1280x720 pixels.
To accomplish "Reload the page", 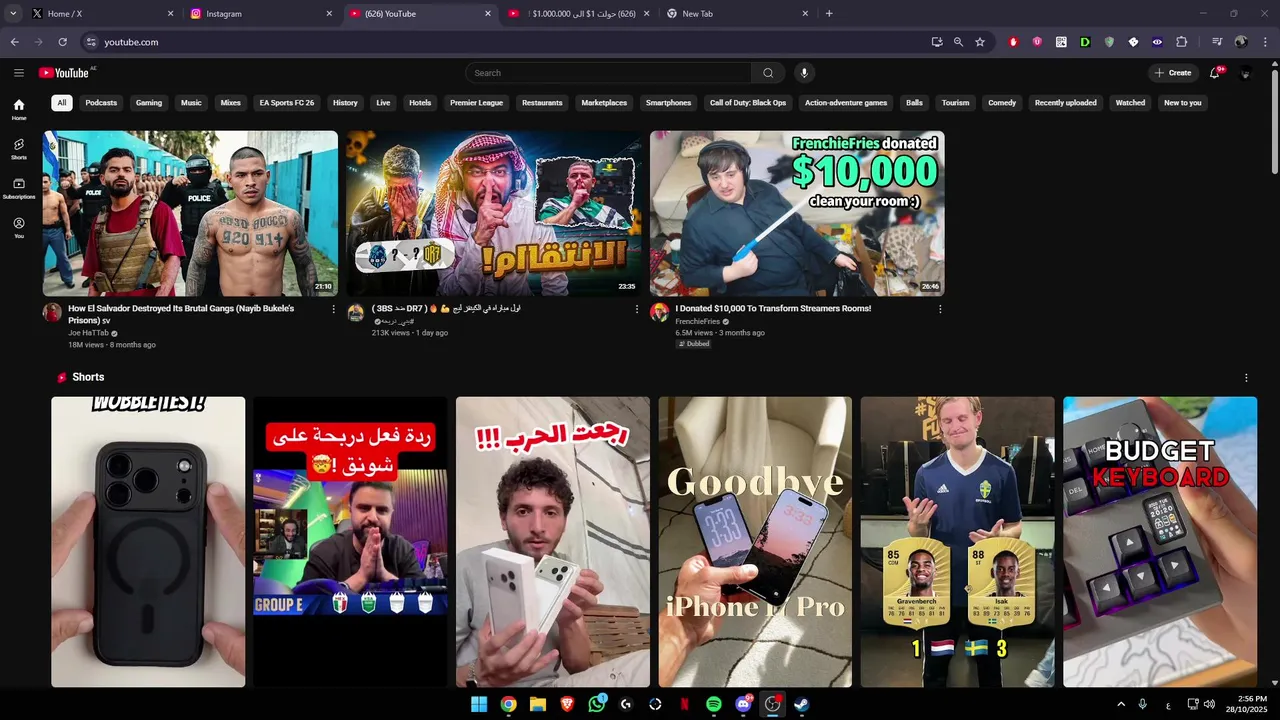I will tap(62, 42).
